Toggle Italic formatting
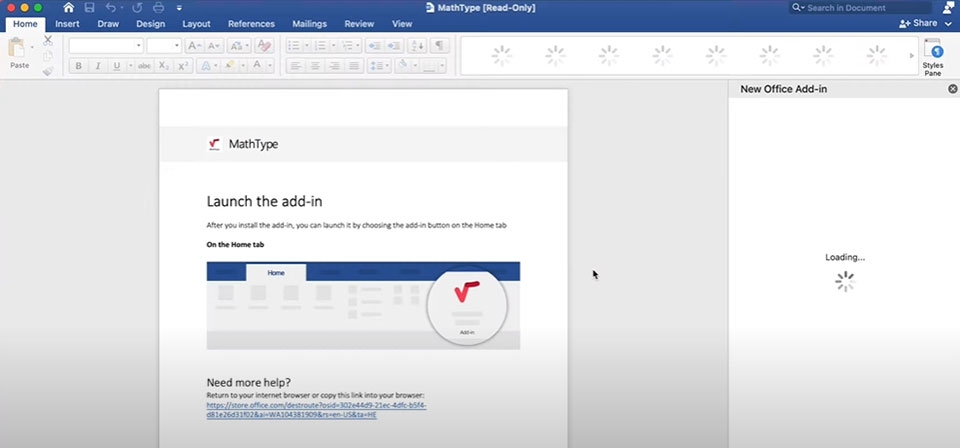 pos(98,66)
